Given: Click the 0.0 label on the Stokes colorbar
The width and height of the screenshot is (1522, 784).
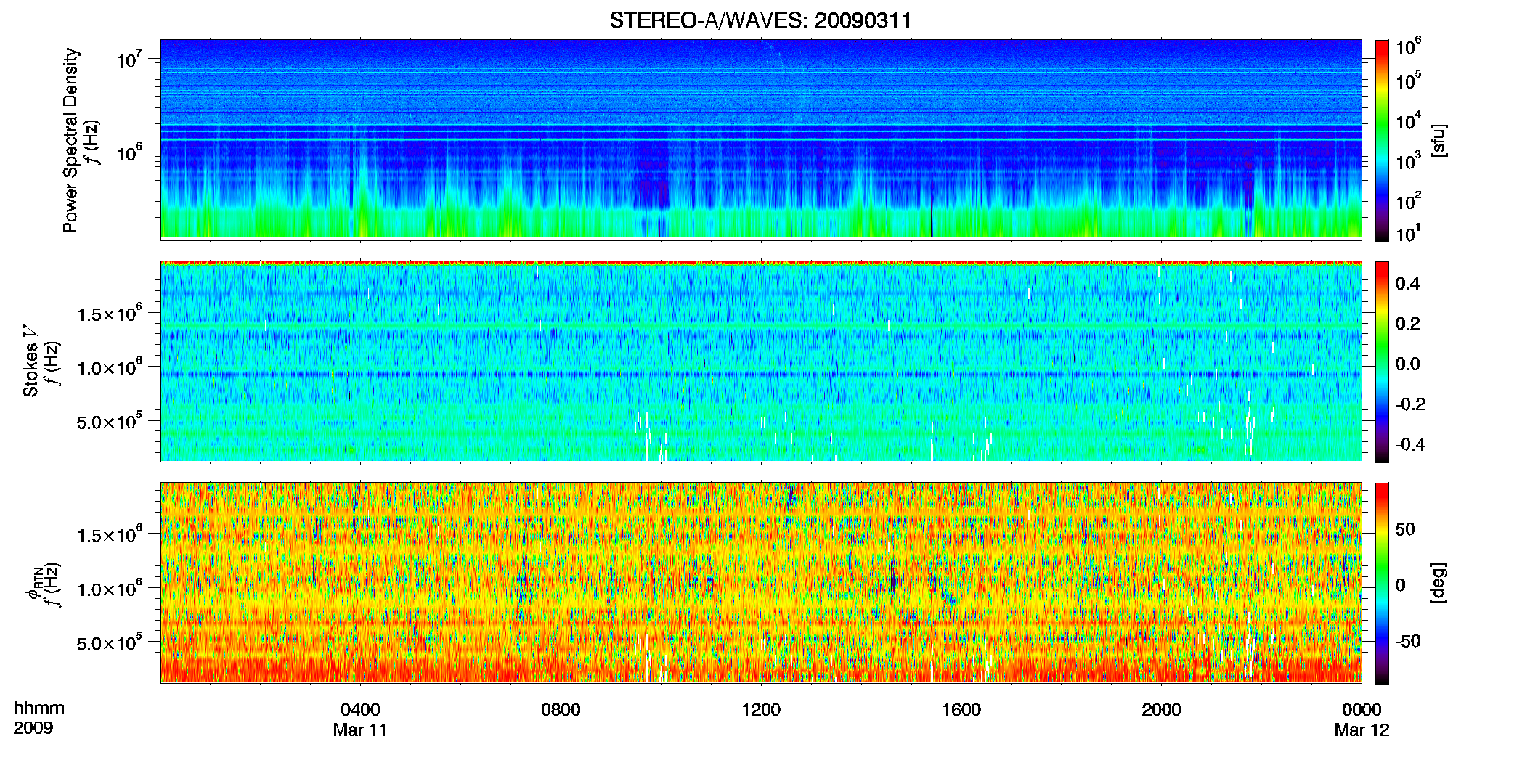Looking at the screenshot, I should click(x=1407, y=364).
